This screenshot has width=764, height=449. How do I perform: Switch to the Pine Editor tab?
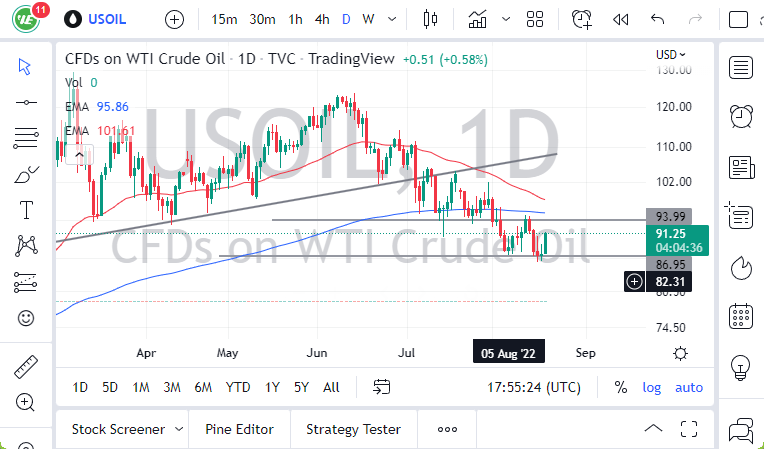[x=239, y=429]
